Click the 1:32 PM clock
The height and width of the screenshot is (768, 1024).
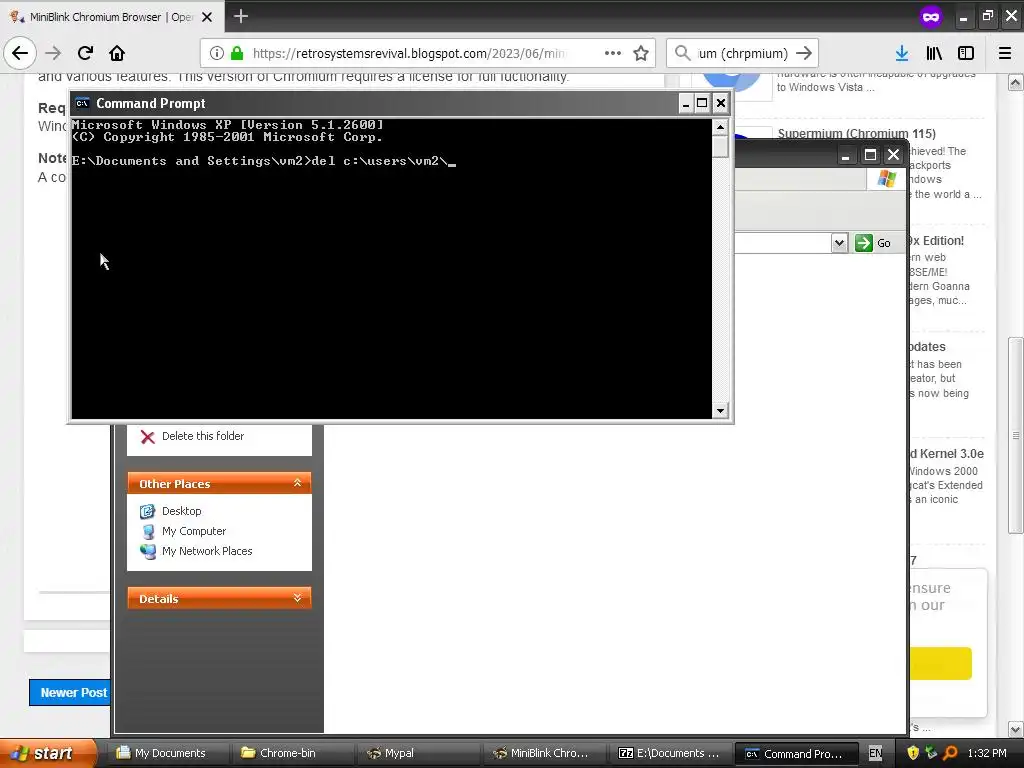(x=987, y=753)
